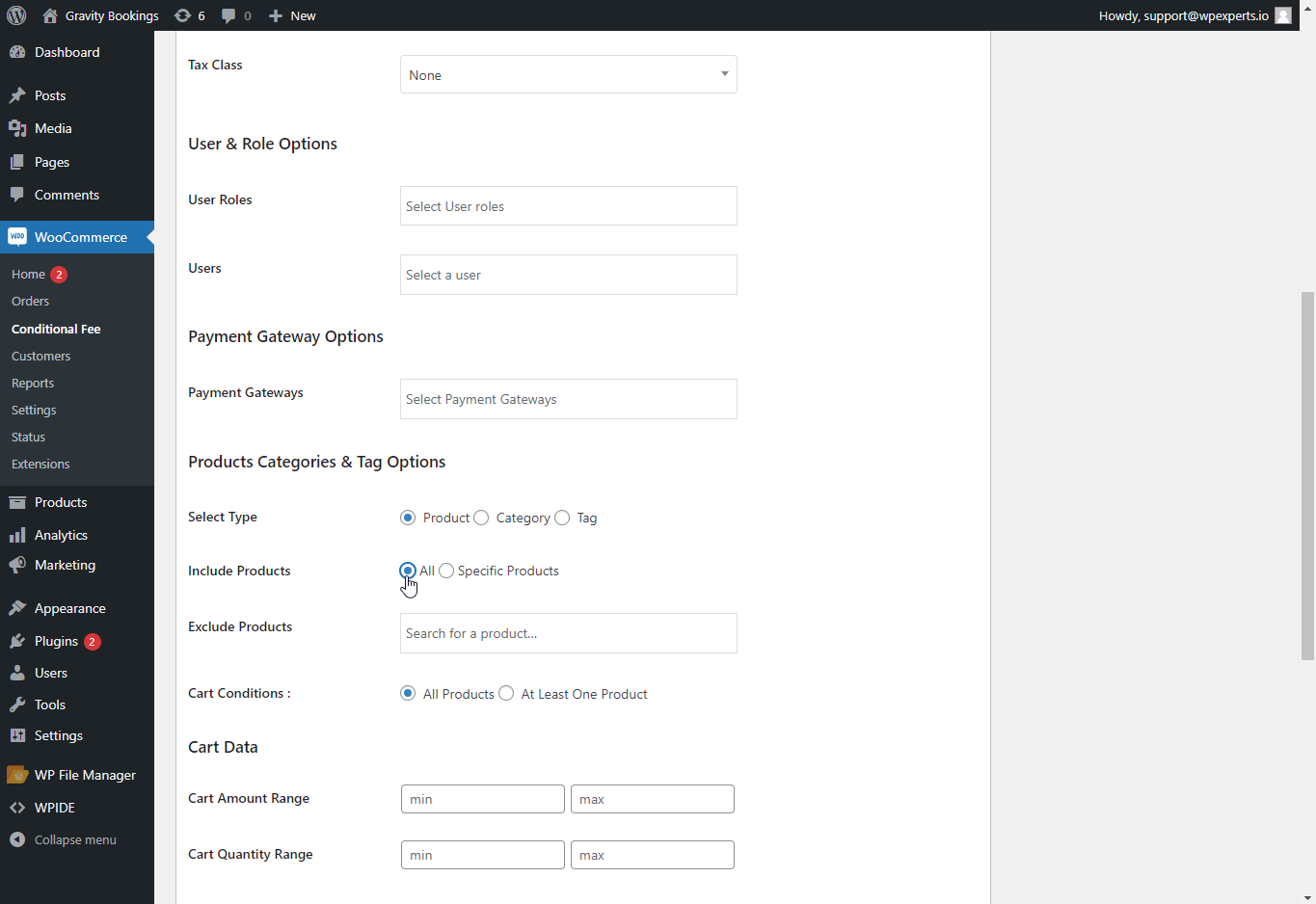Image resolution: width=1316 pixels, height=904 pixels.
Task: Open the Select a user field
Action: click(x=569, y=275)
